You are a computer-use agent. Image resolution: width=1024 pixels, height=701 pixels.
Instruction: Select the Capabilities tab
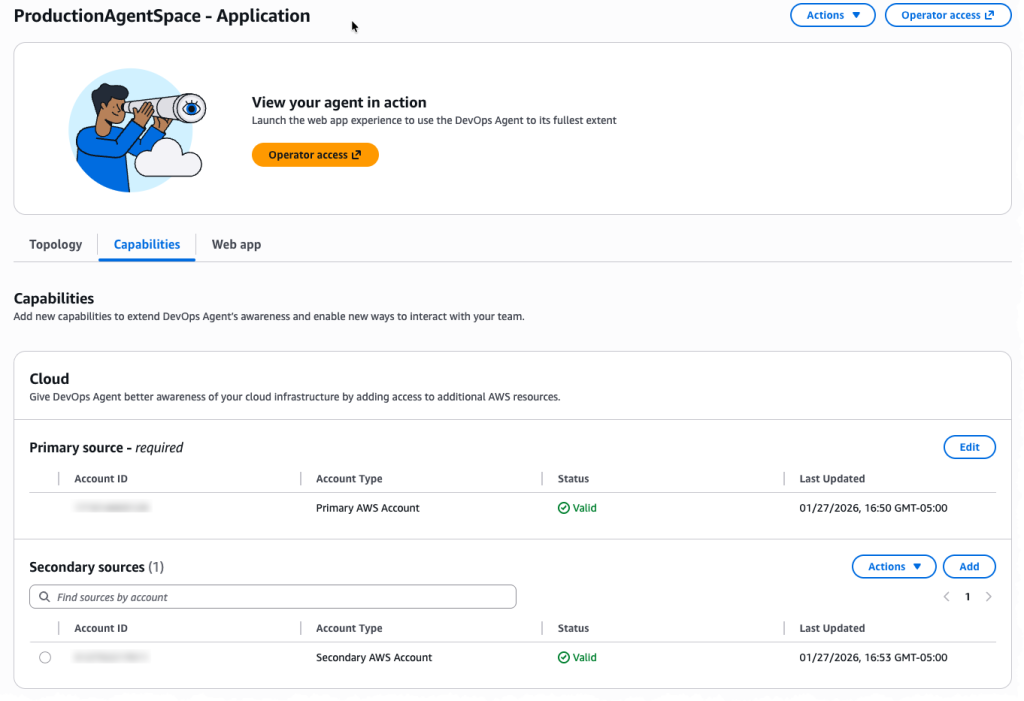[146, 244]
